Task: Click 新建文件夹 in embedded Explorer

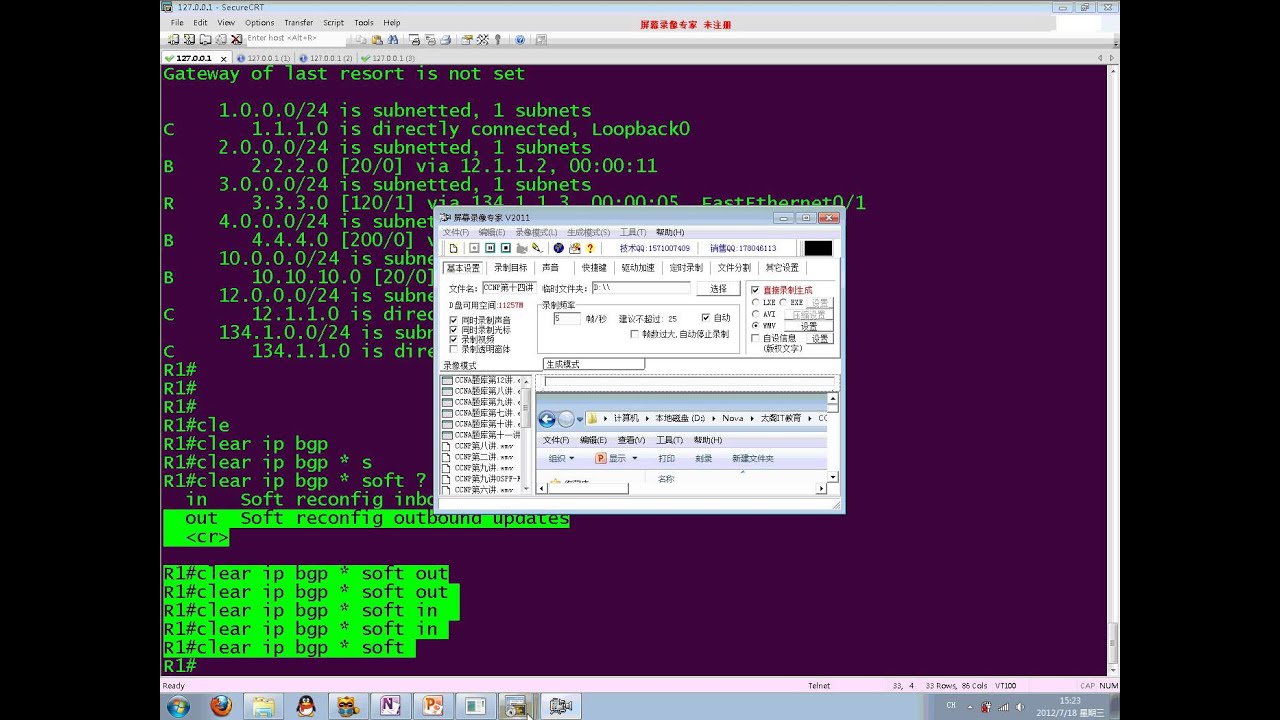Action: (752, 458)
